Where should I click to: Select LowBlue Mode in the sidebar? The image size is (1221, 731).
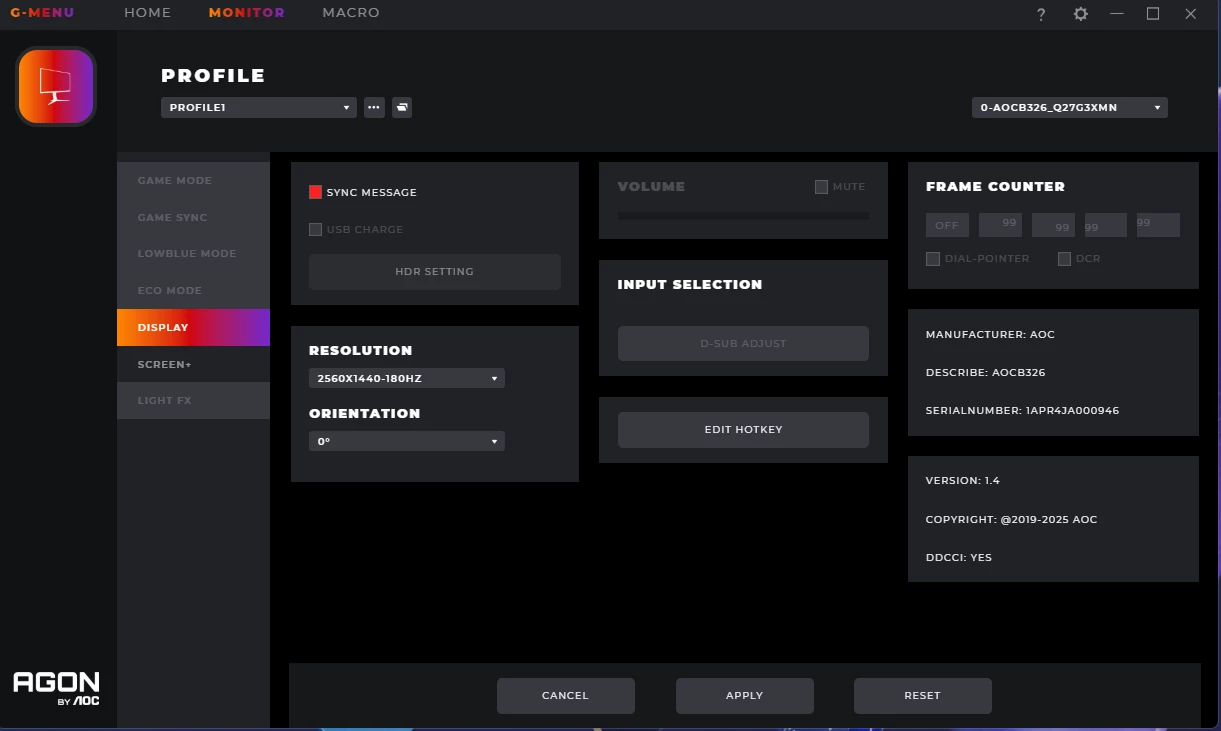(x=193, y=254)
